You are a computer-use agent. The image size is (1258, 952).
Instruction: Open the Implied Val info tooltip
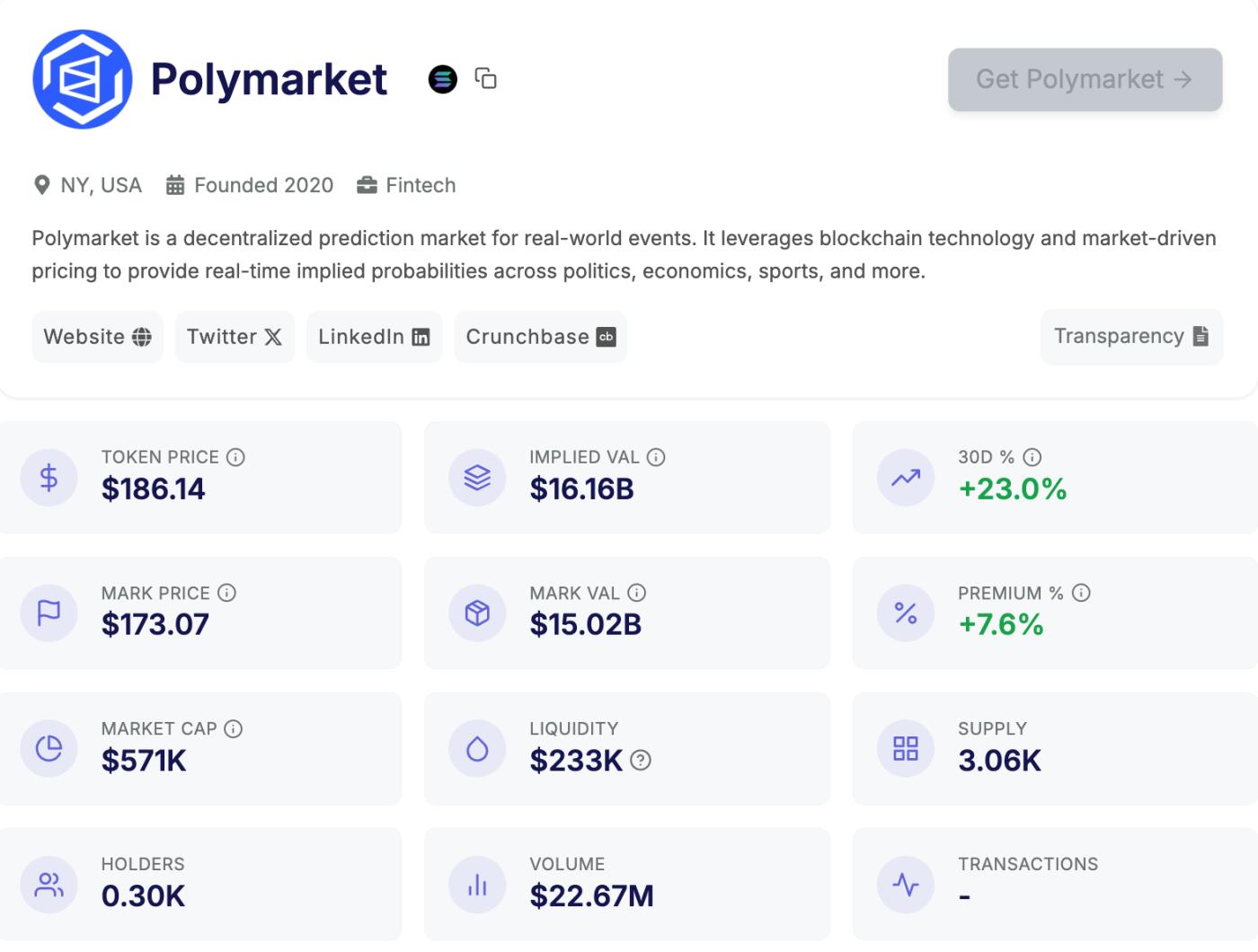pos(656,457)
